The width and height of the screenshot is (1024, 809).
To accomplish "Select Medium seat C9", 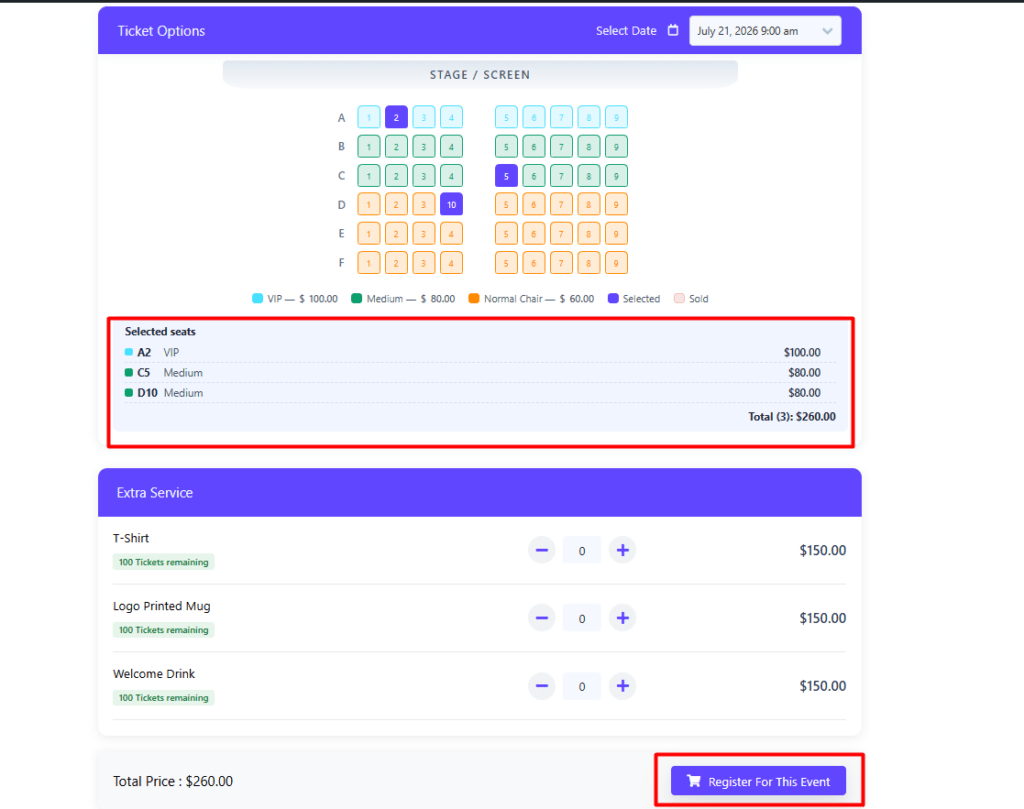I will coord(616,176).
